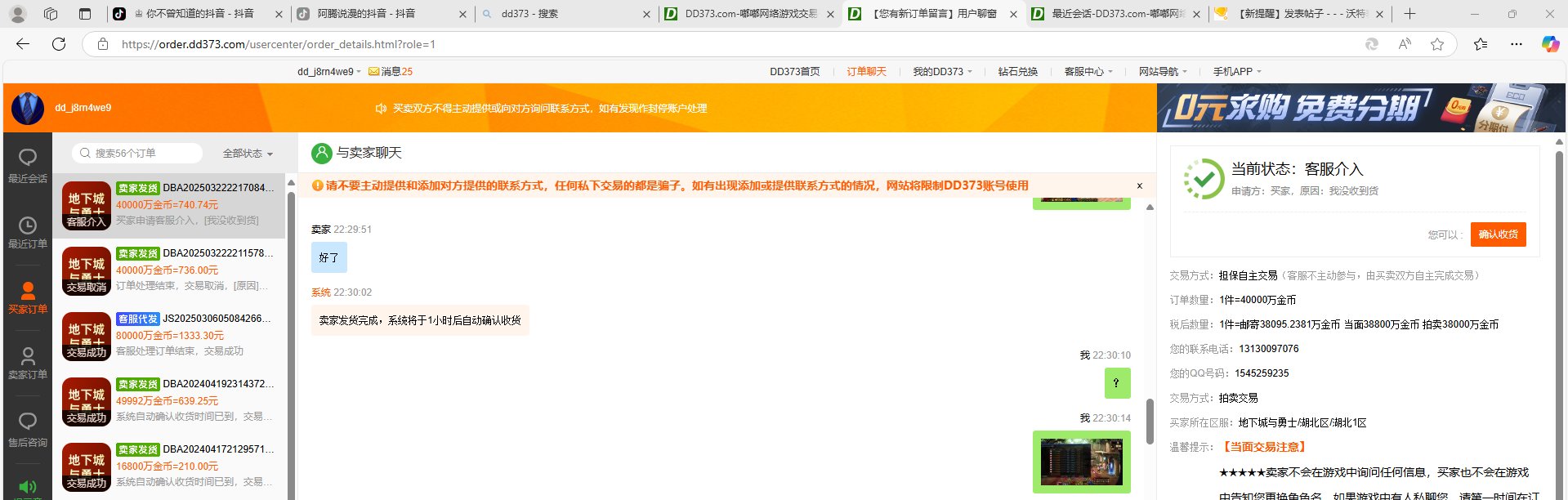1568x500 pixels.
Task: Select order JS2025030605084266 客服代发
Action: click(x=168, y=336)
